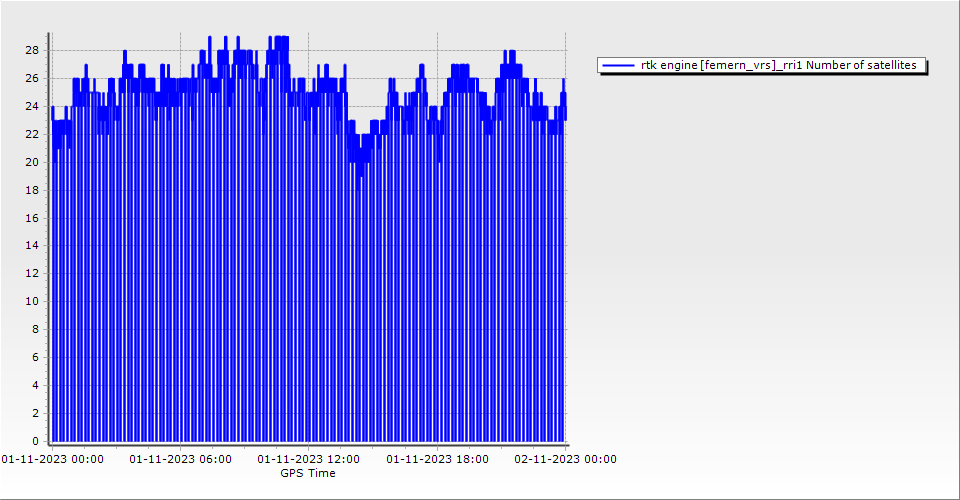960x500 pixels.
Task: Click the y-axis value 14
Action: point(32,245)
